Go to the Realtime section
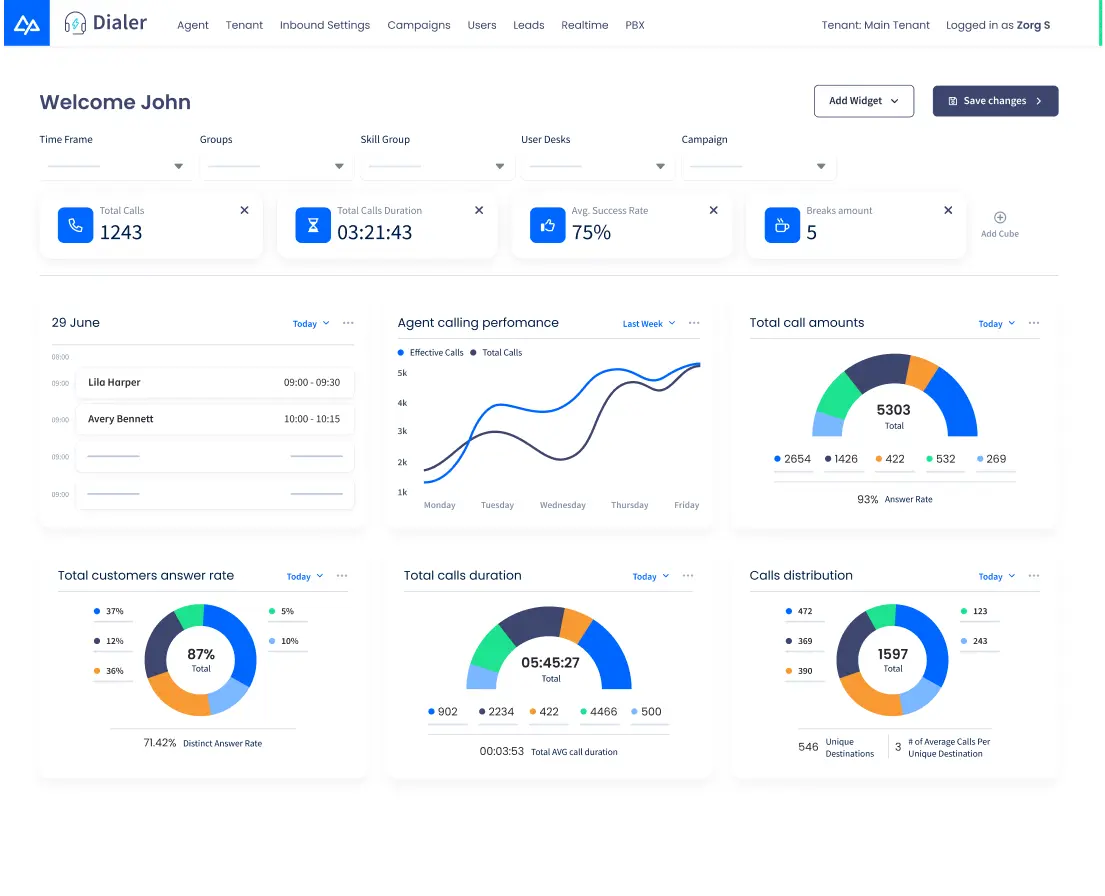Viewport: 1105px width, 896px height. 584,25
